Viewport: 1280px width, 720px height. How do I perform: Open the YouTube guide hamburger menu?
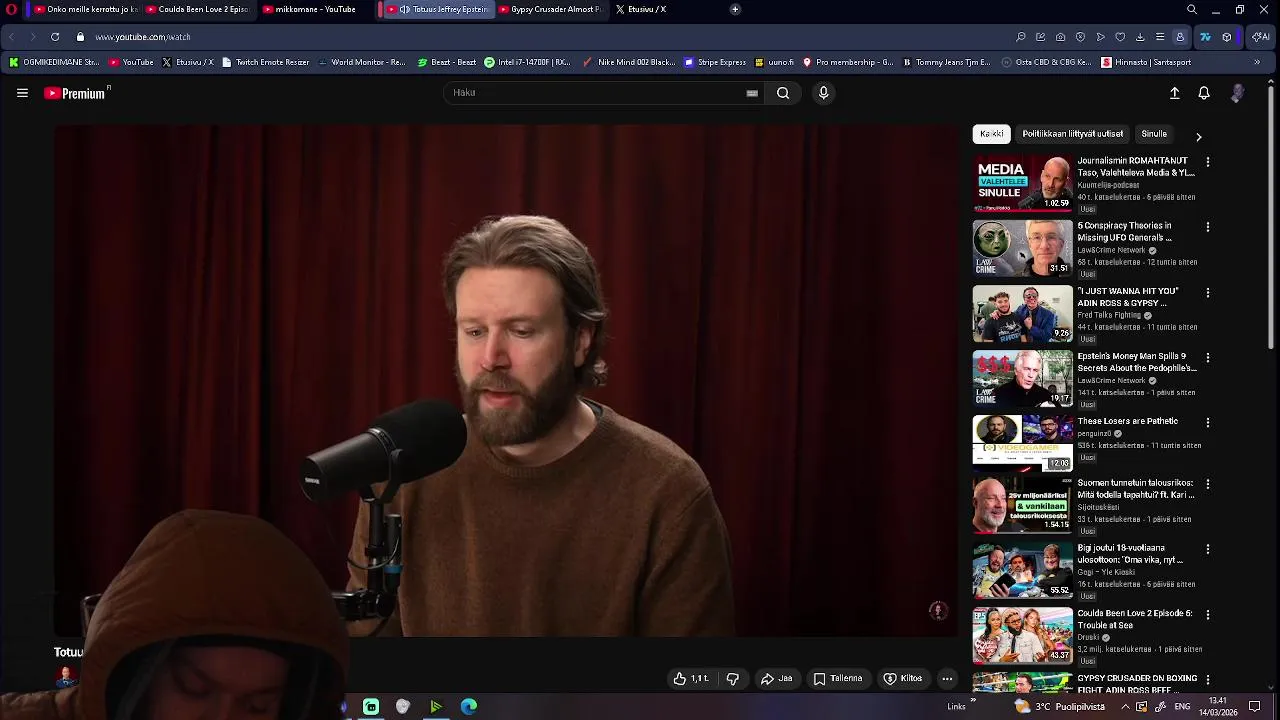[x=22, y=93]
